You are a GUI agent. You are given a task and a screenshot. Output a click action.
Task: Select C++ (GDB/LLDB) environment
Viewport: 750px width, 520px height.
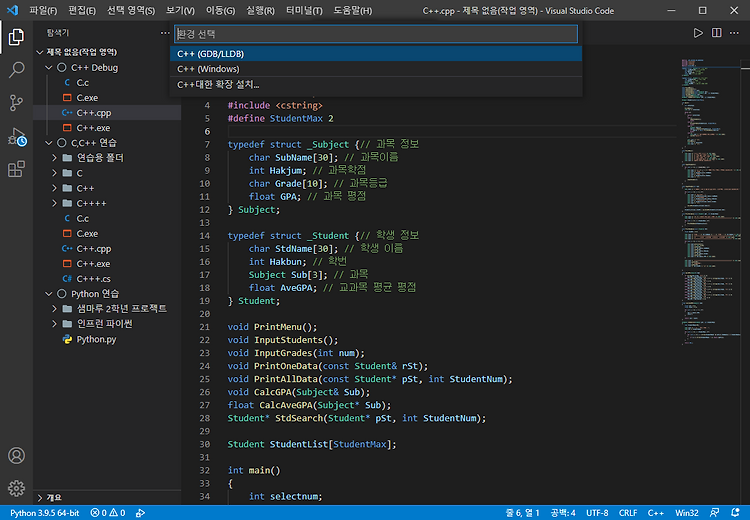[x=376, y=54]
